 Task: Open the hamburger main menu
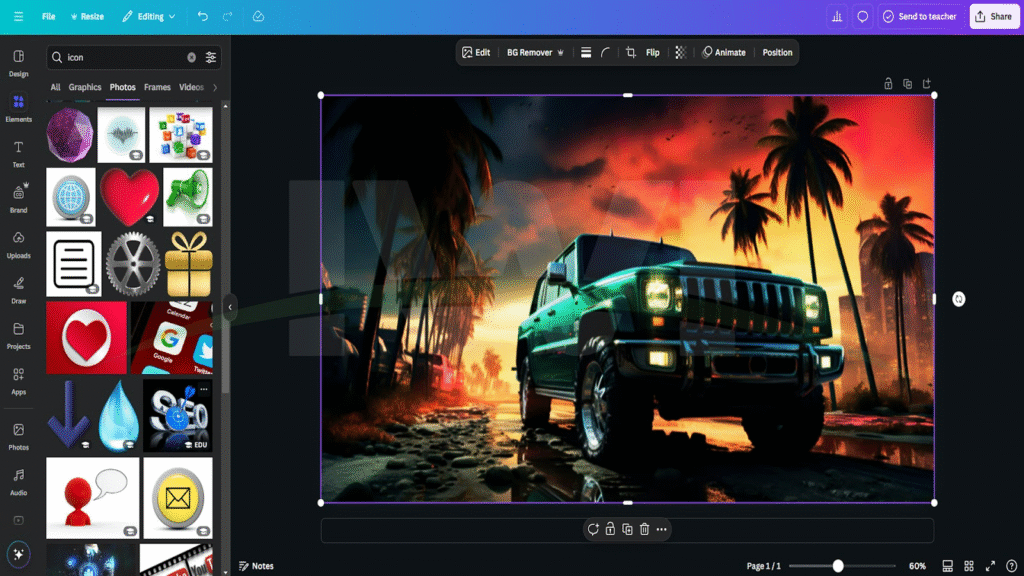(18, 16)
